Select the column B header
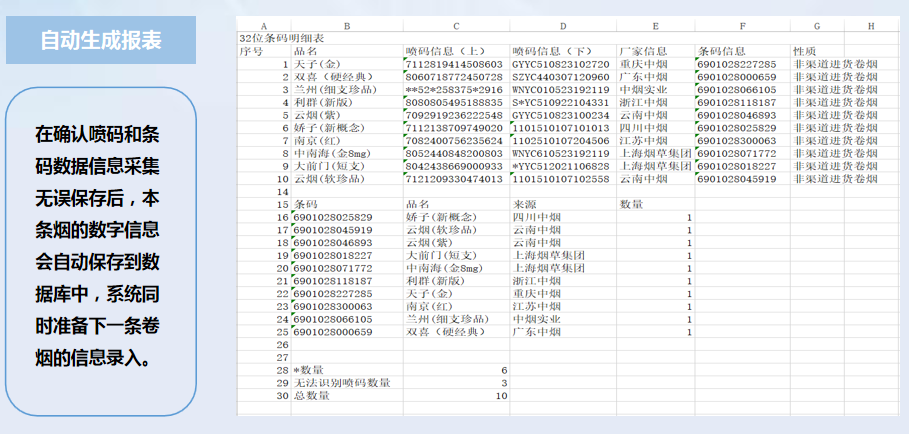The height and width of the screenshot is (434, 909). click(346, 25)
